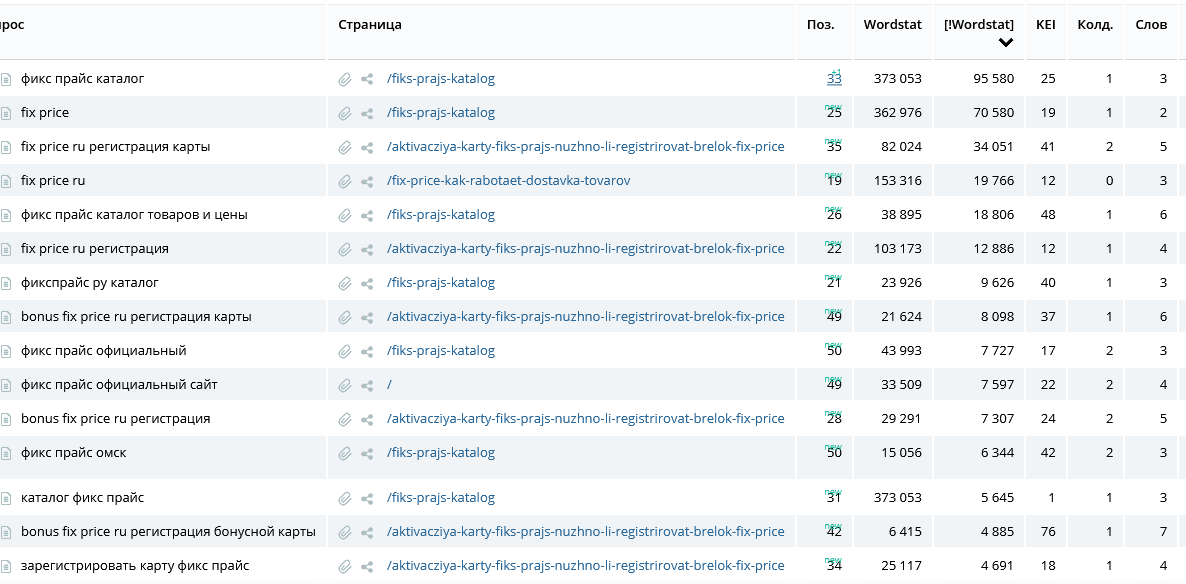Open position 33 link in first row

click(x=834, y=79)
